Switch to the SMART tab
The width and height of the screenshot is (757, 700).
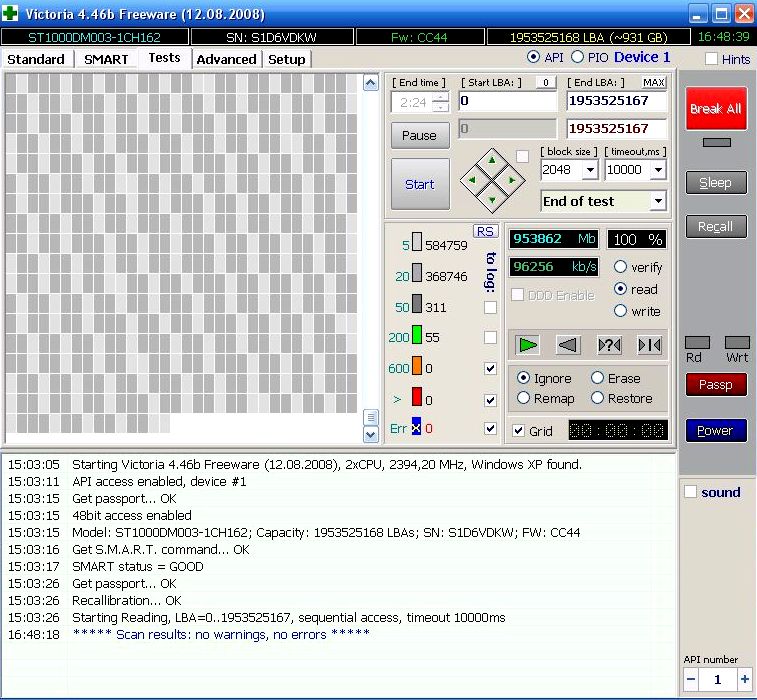coord(106,59)
